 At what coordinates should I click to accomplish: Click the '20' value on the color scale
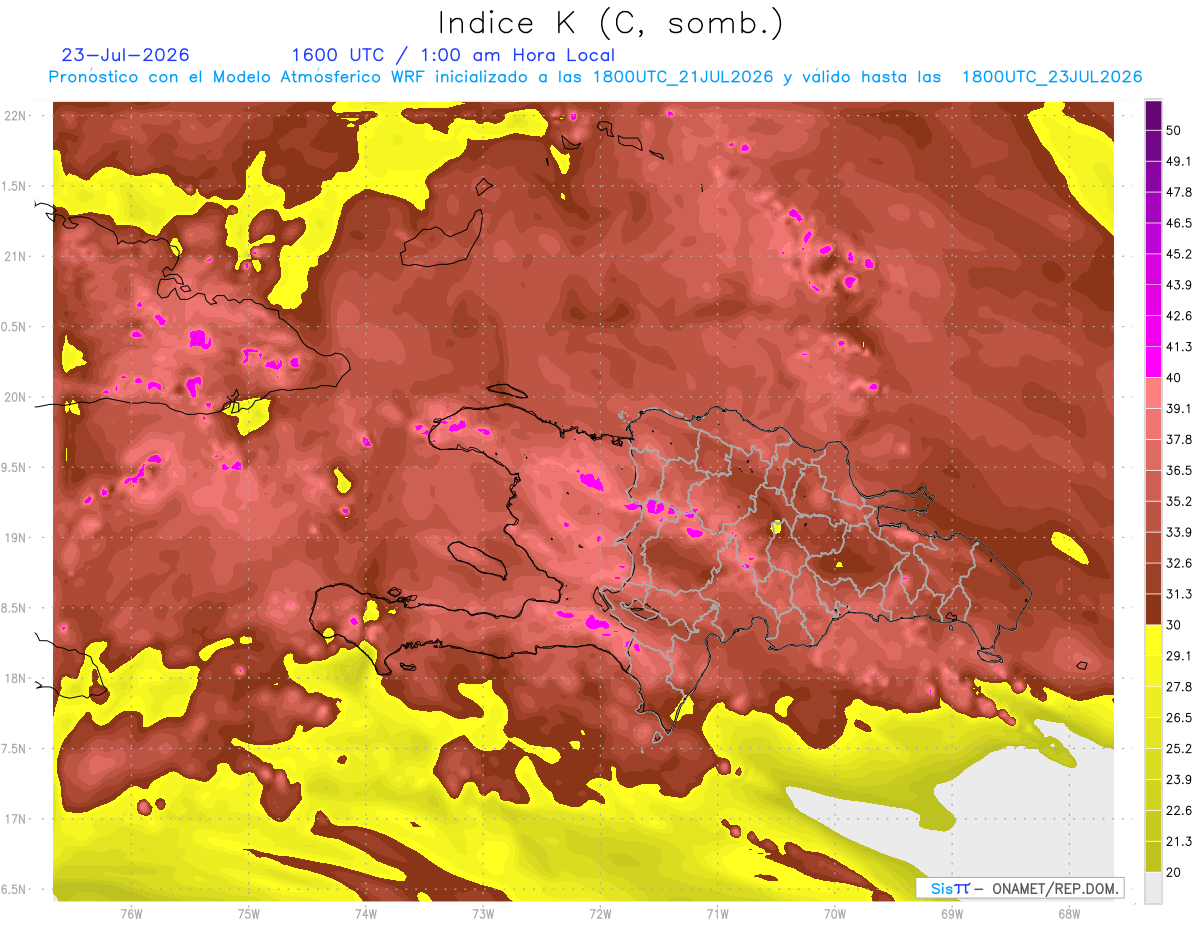point(1174,873)
